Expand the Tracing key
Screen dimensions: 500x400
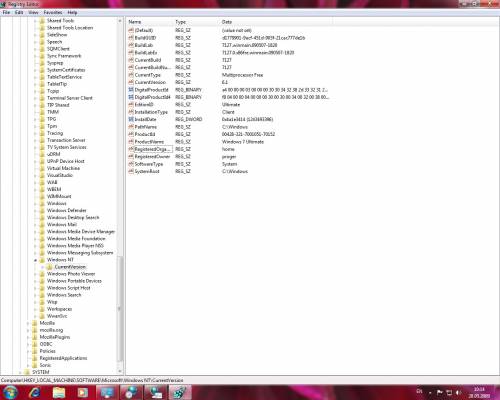pos(35,133)
